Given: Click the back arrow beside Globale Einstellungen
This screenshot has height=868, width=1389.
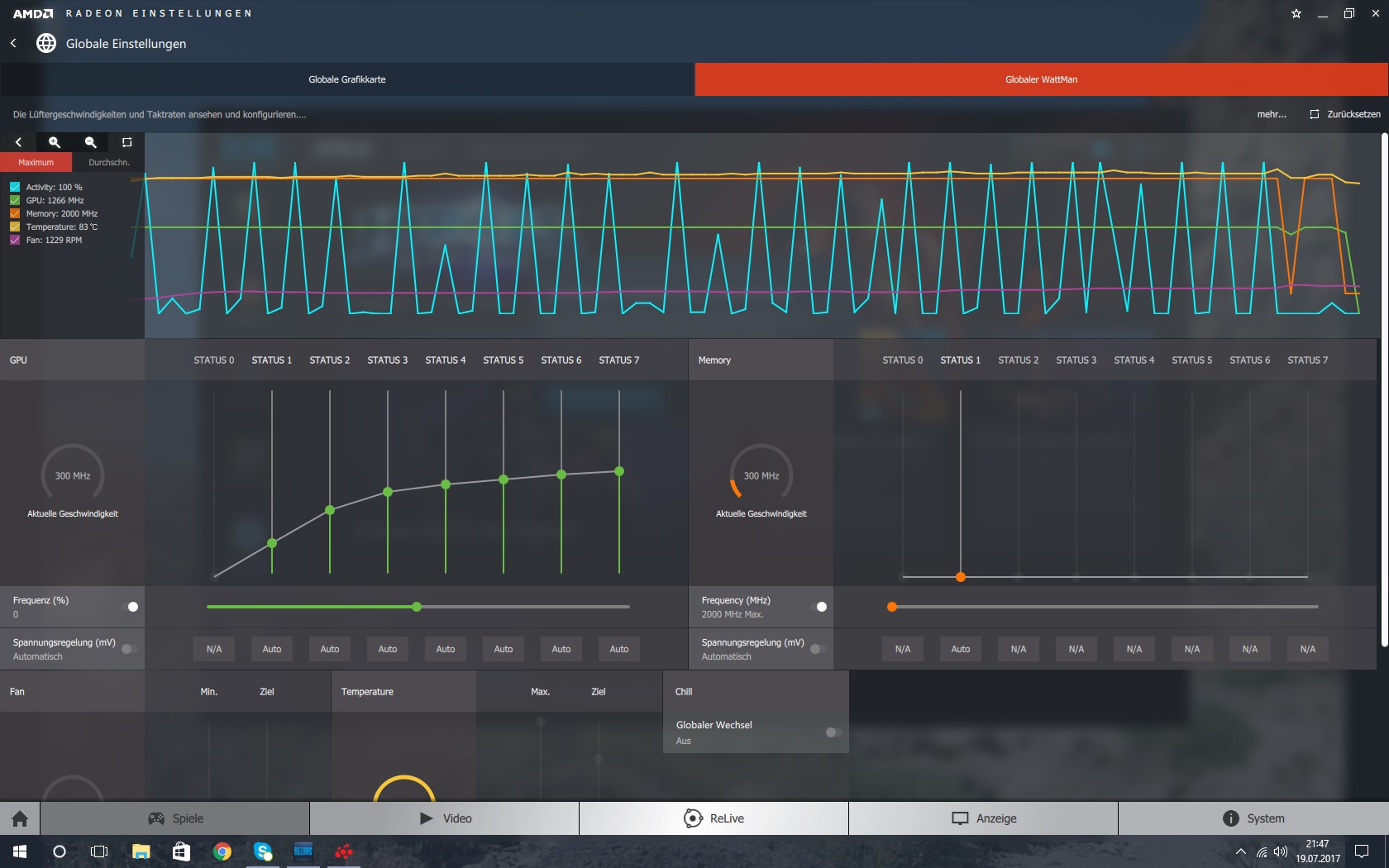Looking at the screenshot, I should [13, 43].
